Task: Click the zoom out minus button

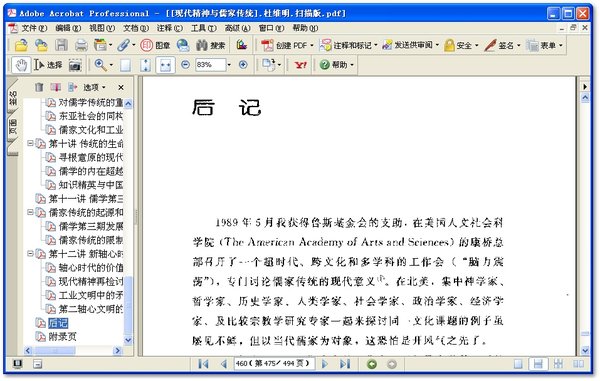Action: 185,65
